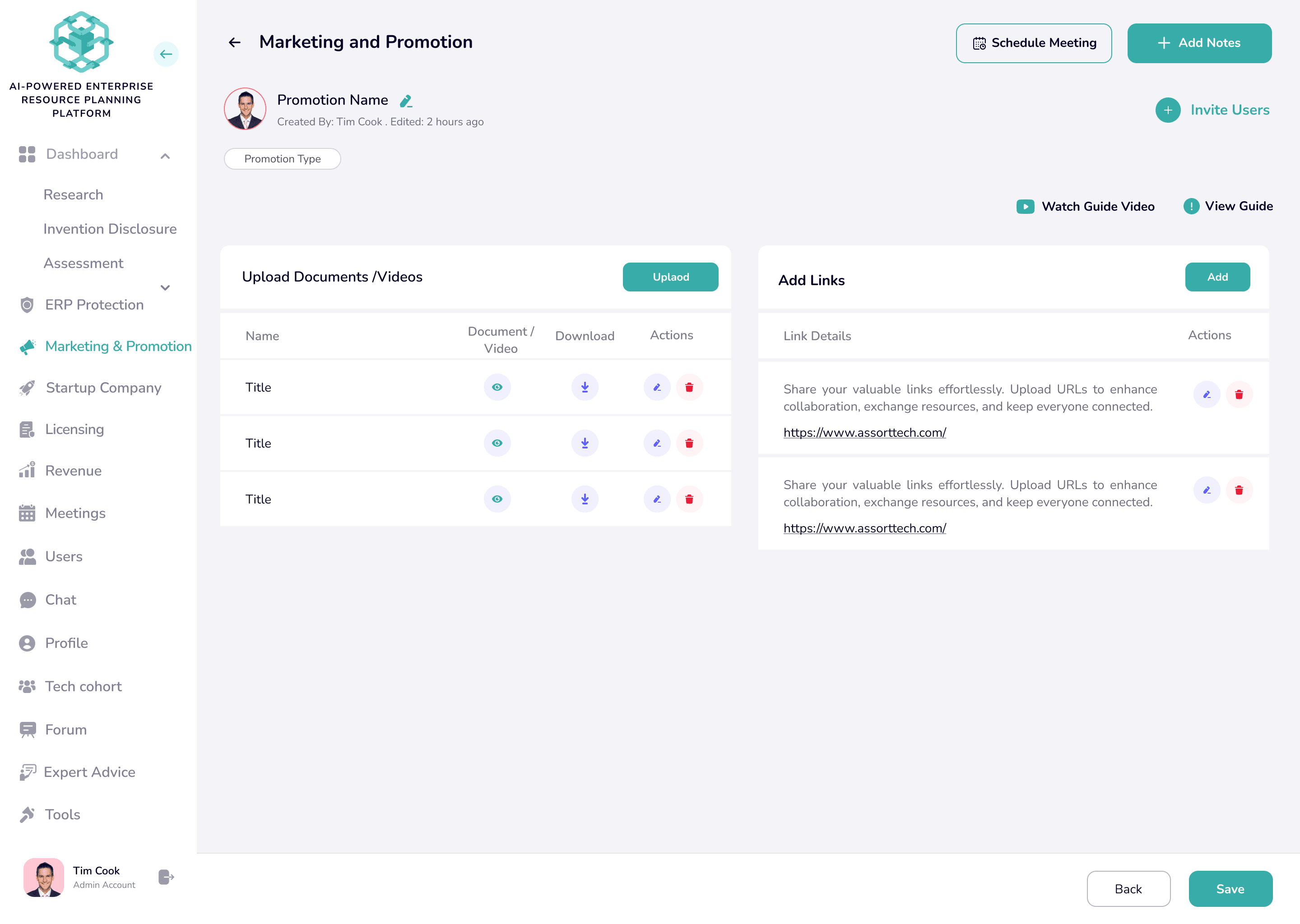This screenshot has width=1300, height=924.
Task: Delete the first Title row
Action: (689, 388)
